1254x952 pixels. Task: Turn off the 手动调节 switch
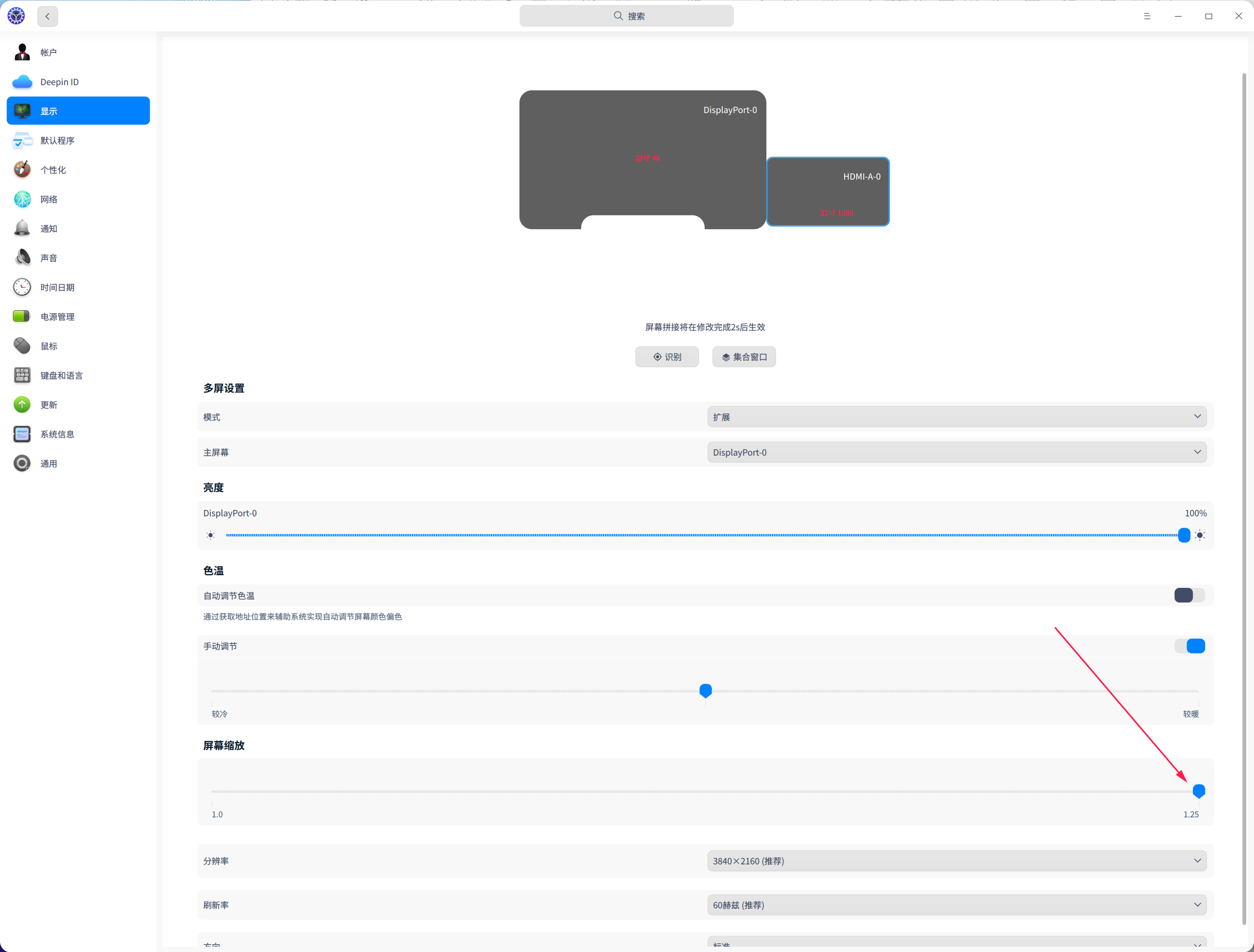(1189, 646)
